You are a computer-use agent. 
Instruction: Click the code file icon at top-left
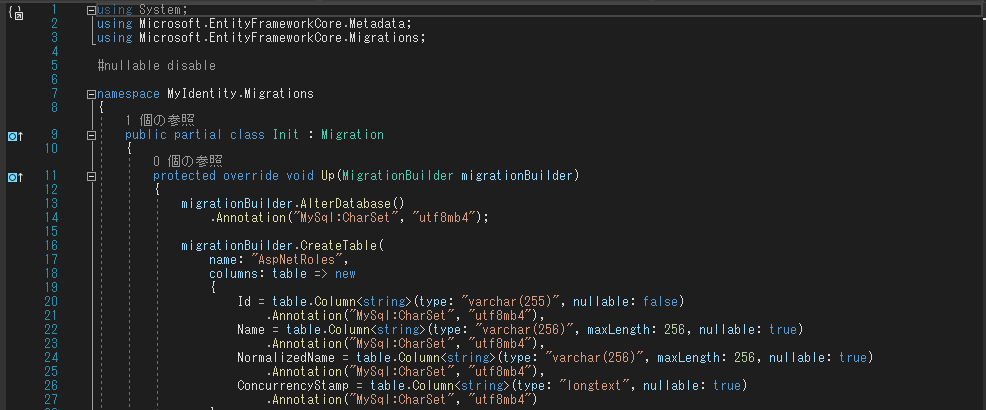pyautogui.click(x=16, y=12)
